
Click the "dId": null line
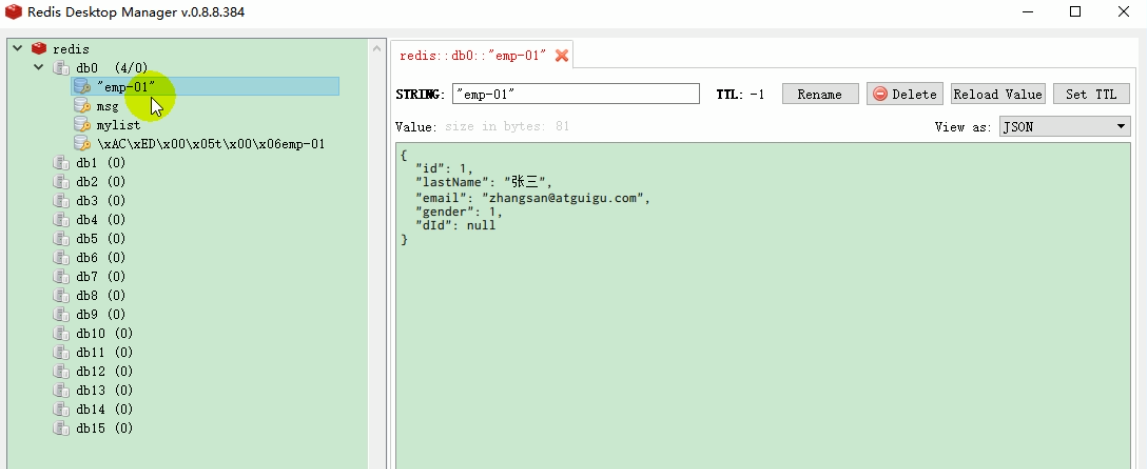(x=455, y=225)
